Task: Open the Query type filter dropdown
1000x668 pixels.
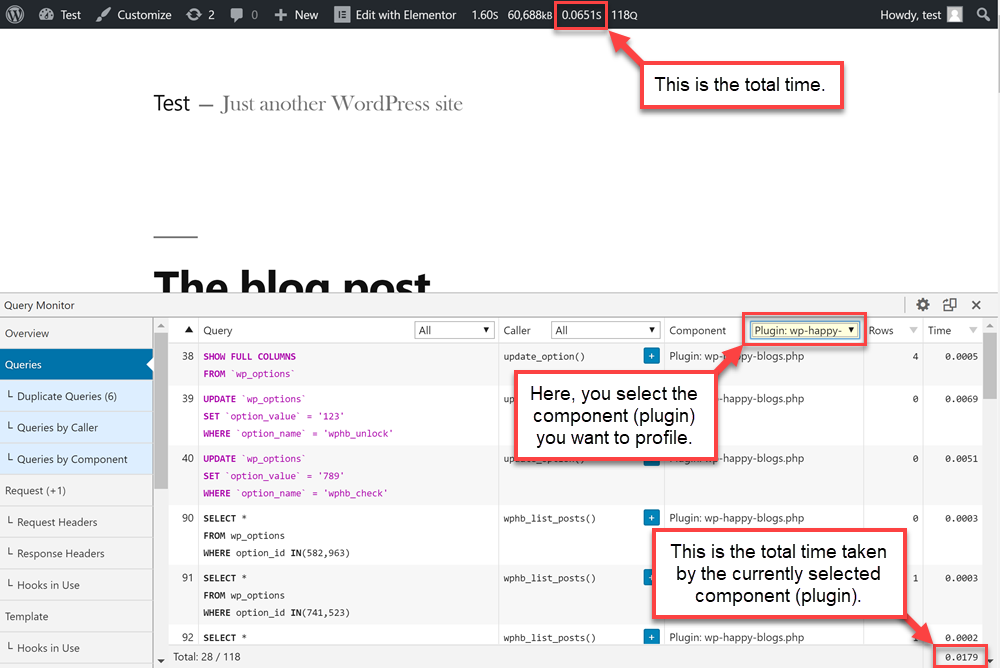Action: [454, 330]
